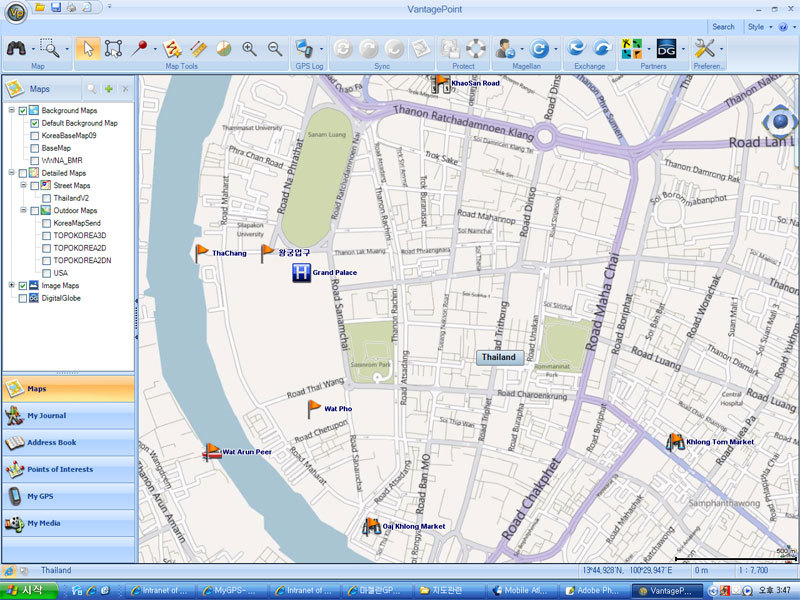Toggle the Image Maps checkbox

click(22, 286)
